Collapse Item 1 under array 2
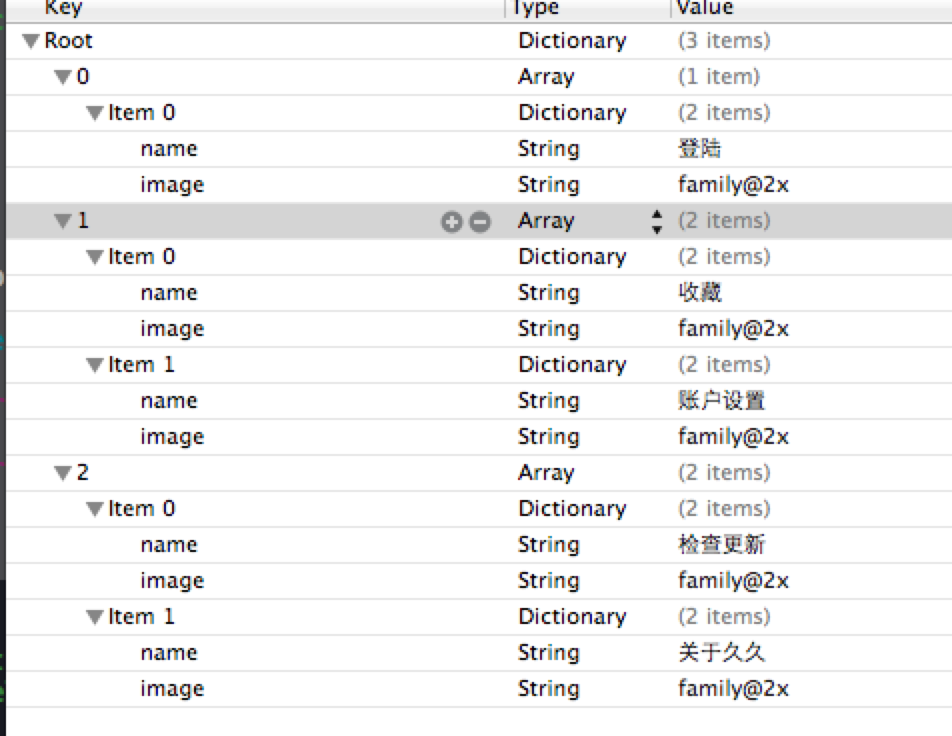This screenshot has width=952, height=736. [94, 617]
